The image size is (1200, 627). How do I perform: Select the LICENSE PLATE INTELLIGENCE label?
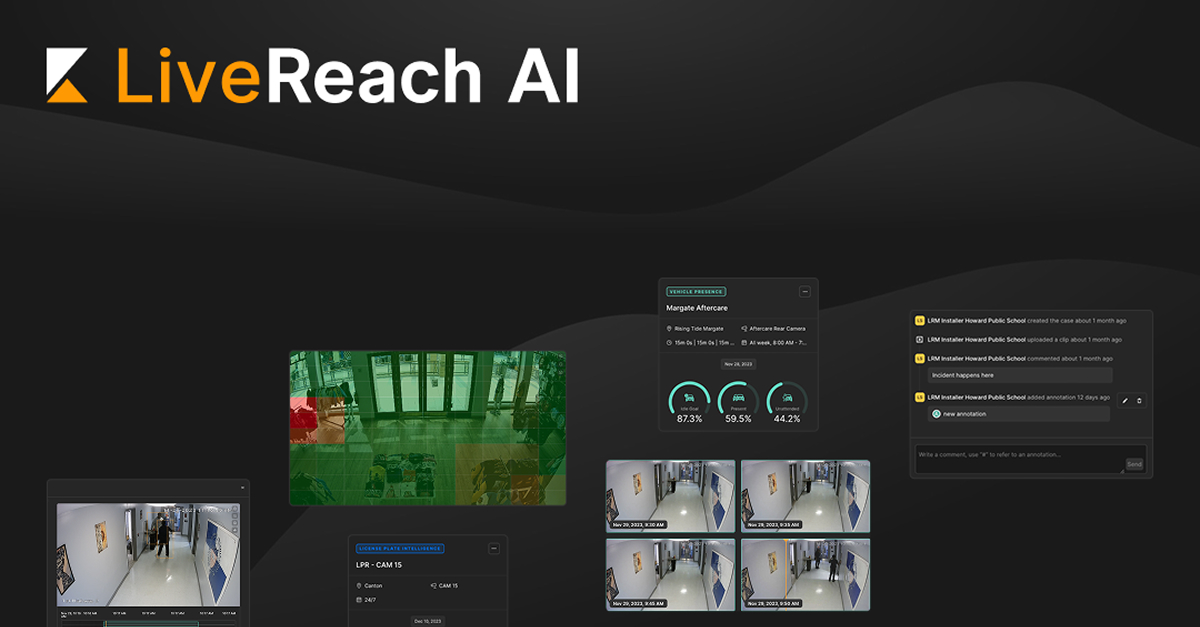point(400,548)
